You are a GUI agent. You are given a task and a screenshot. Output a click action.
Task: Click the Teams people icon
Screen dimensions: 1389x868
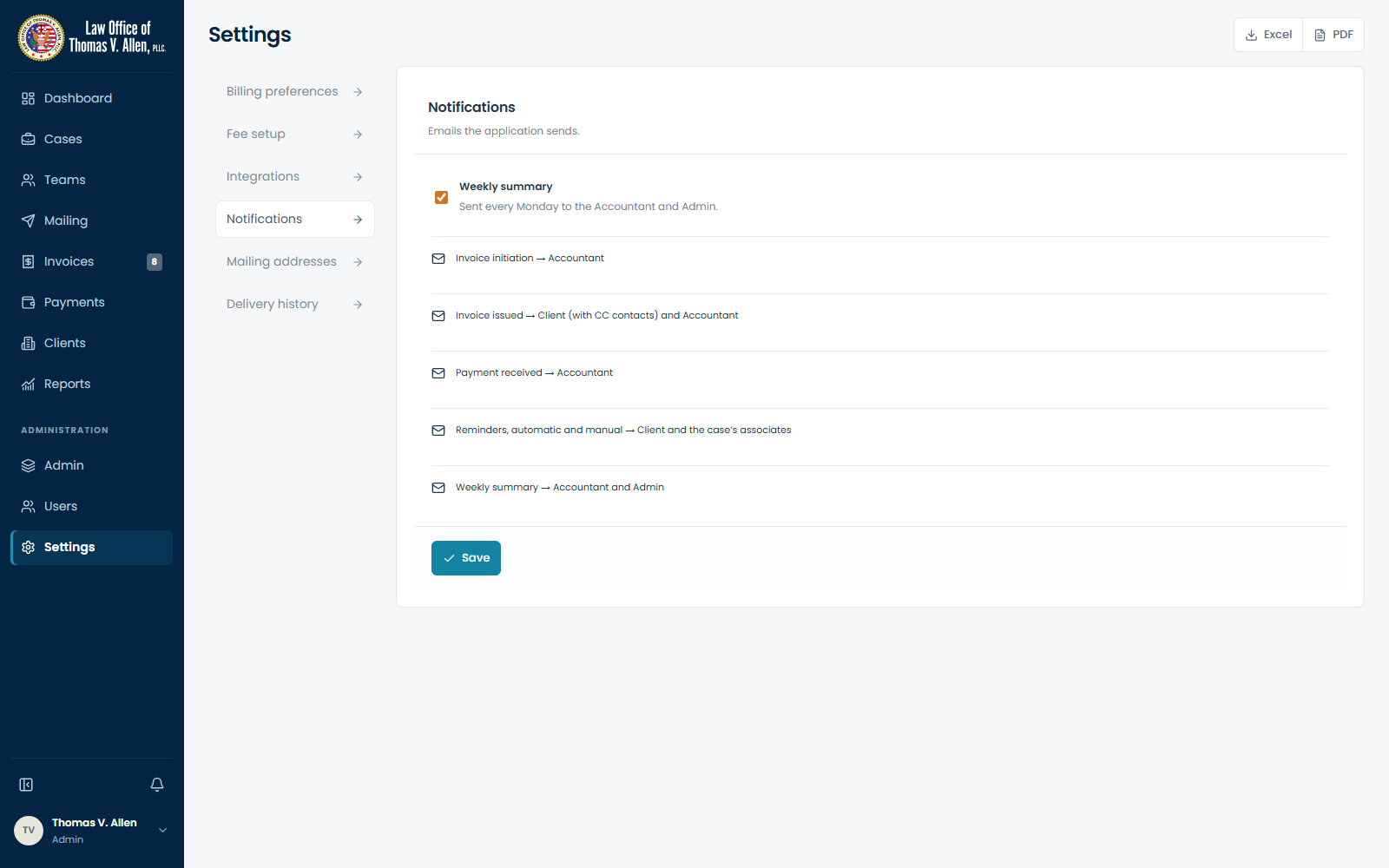tap(28, 180)
